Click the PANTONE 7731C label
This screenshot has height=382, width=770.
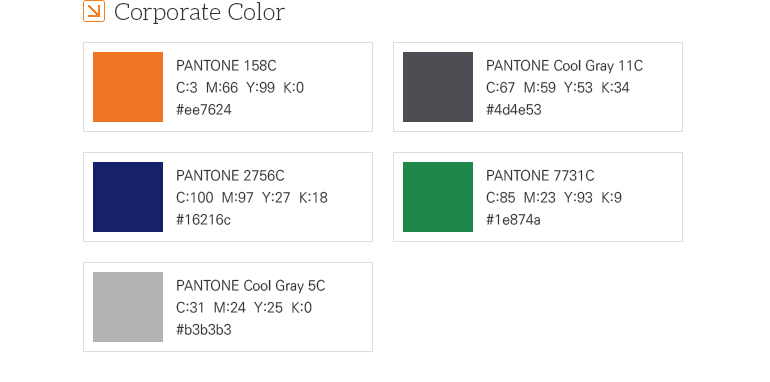[x=540, y=176]
